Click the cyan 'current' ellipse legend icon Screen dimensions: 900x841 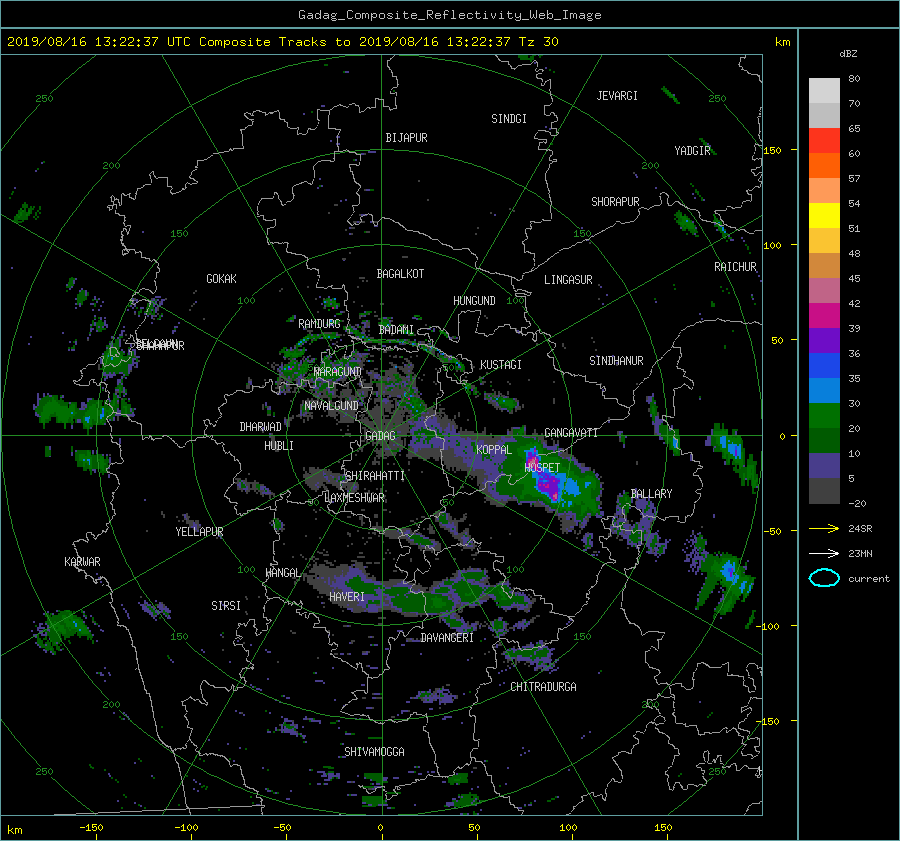click(x=824, y=578)
